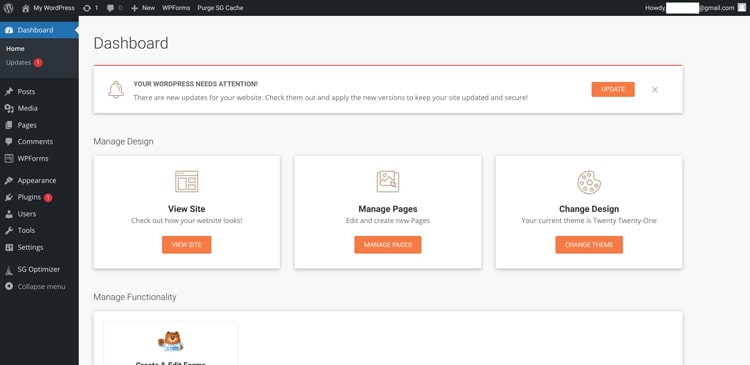Click the 'Manage Functionality' section heading
750x365 pixels.
pyautogui.click(x=135, y=297)
